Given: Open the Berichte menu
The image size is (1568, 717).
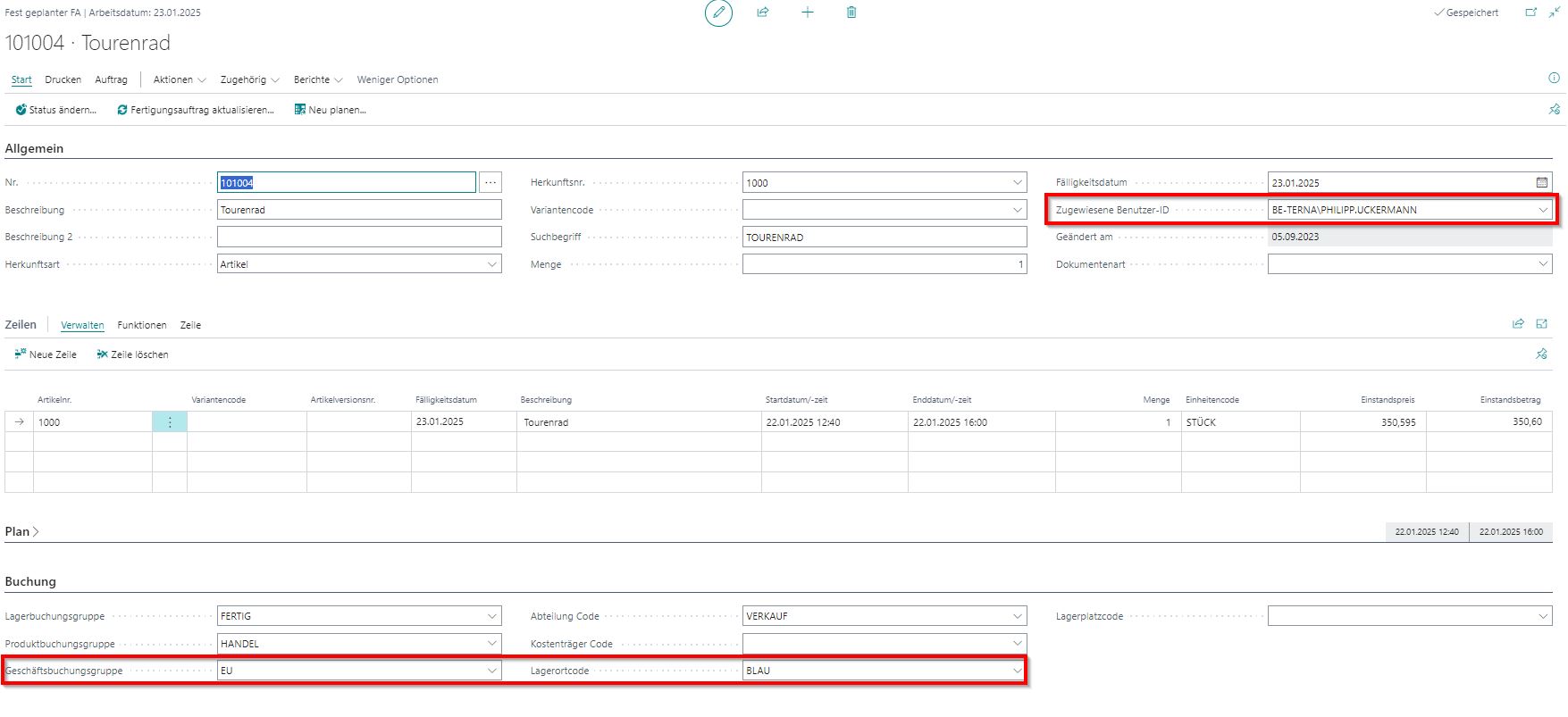Looking at the screenshot, I should click(318, 79).
